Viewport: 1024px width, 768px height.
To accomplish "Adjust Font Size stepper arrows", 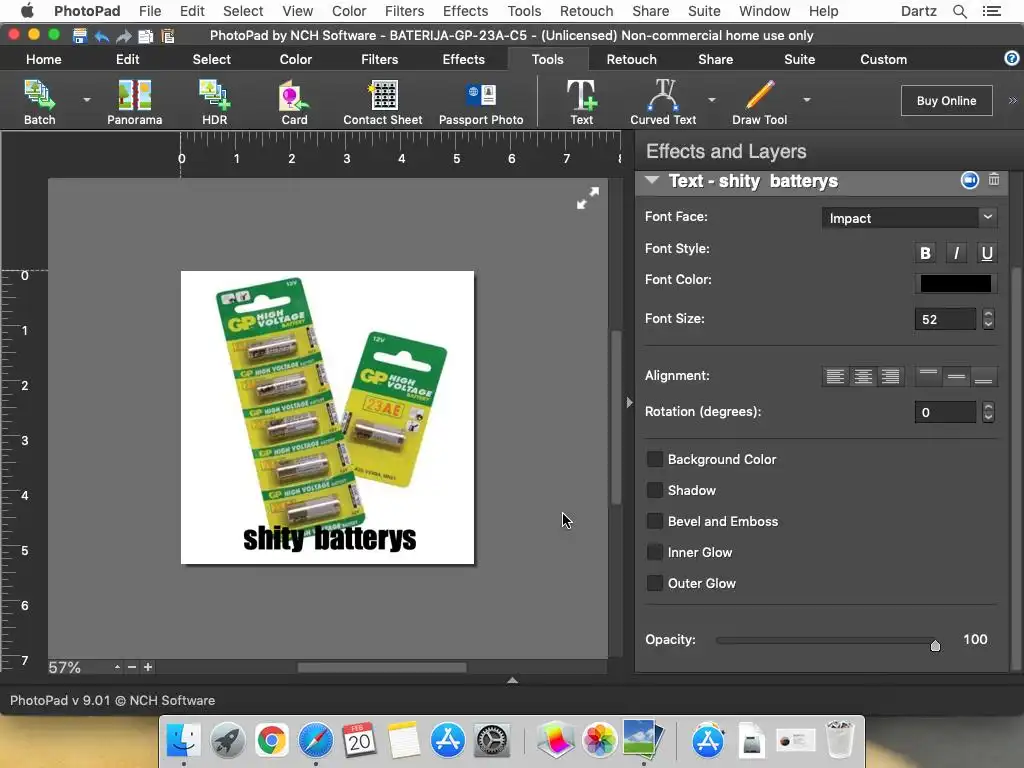I will click(x=988, y=319).
